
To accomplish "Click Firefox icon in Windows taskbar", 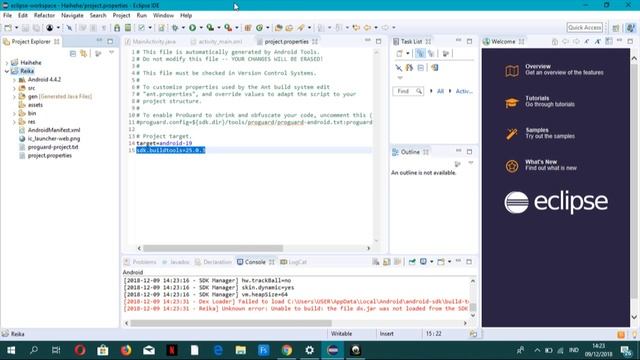I will [x=126, y=350].
